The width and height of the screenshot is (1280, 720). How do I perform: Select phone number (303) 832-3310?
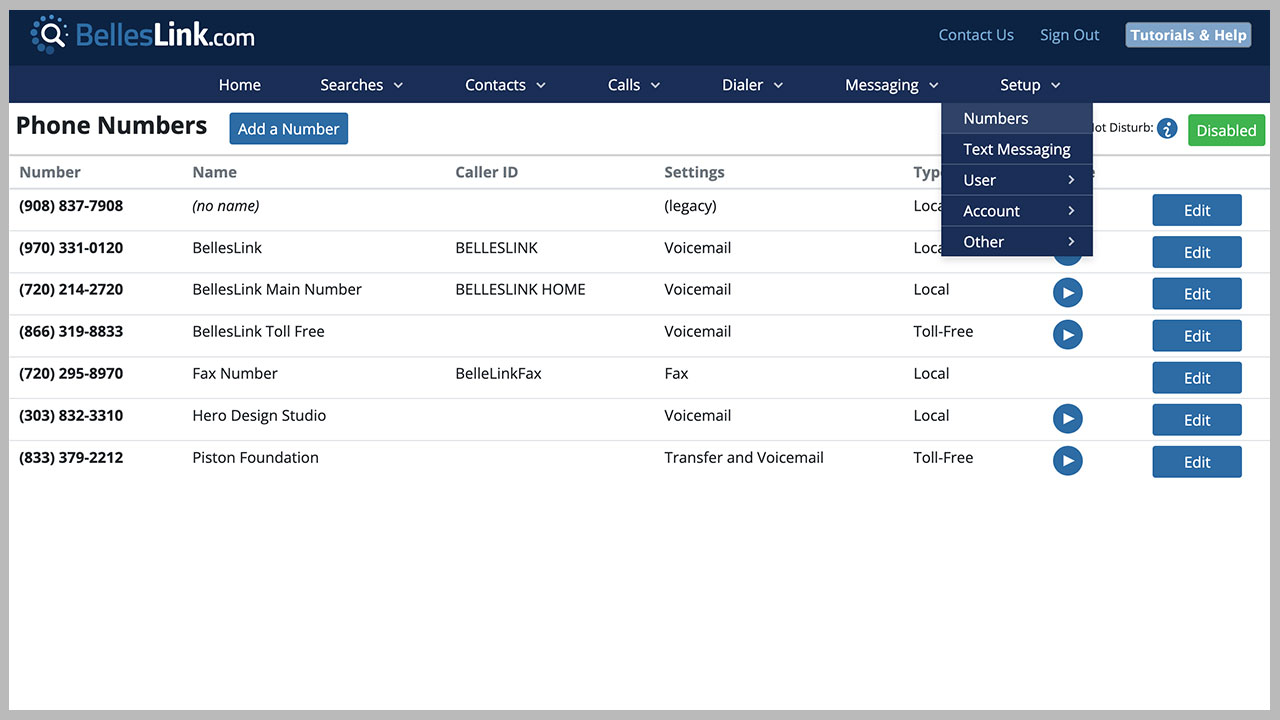pyautogui.click(x=71, y=415)
